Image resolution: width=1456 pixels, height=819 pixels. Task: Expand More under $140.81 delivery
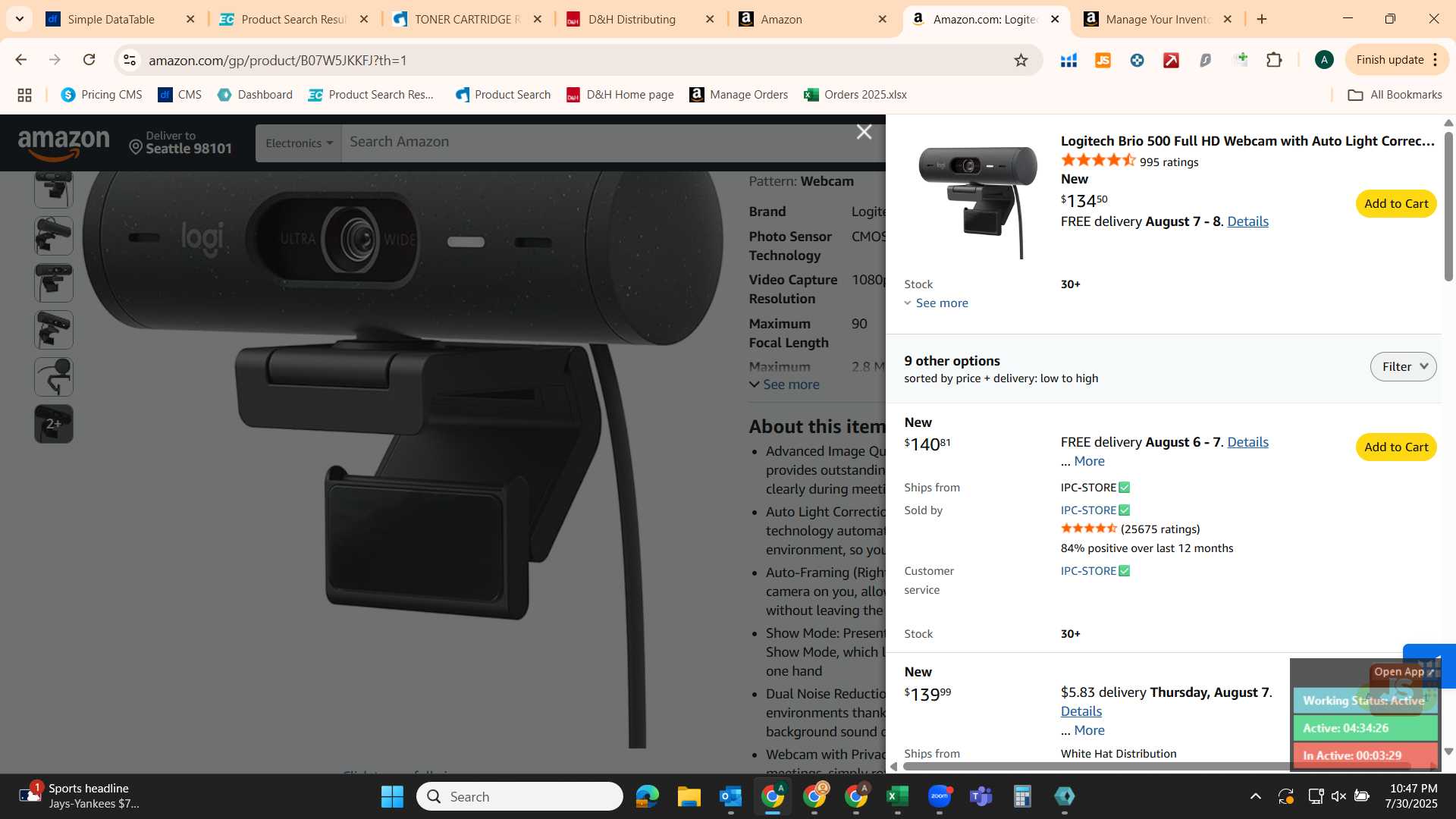[x=1089, y=461]
